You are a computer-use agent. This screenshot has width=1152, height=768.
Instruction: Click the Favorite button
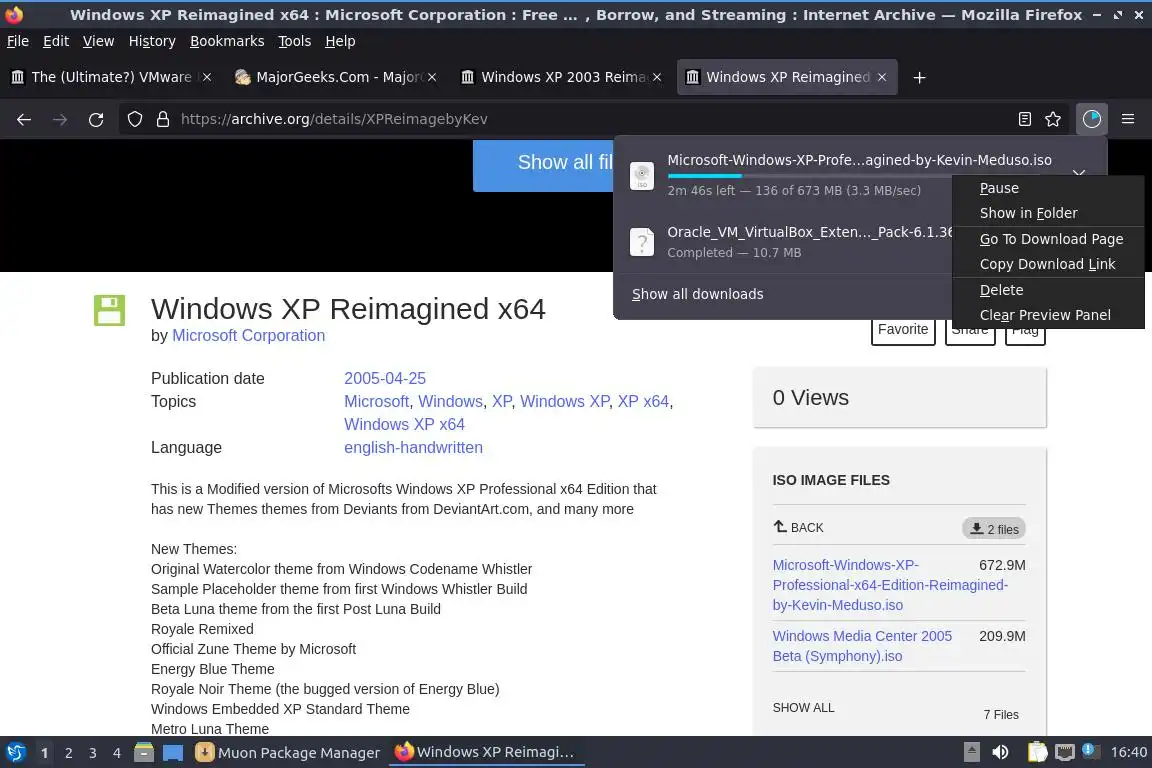point(903,331)
